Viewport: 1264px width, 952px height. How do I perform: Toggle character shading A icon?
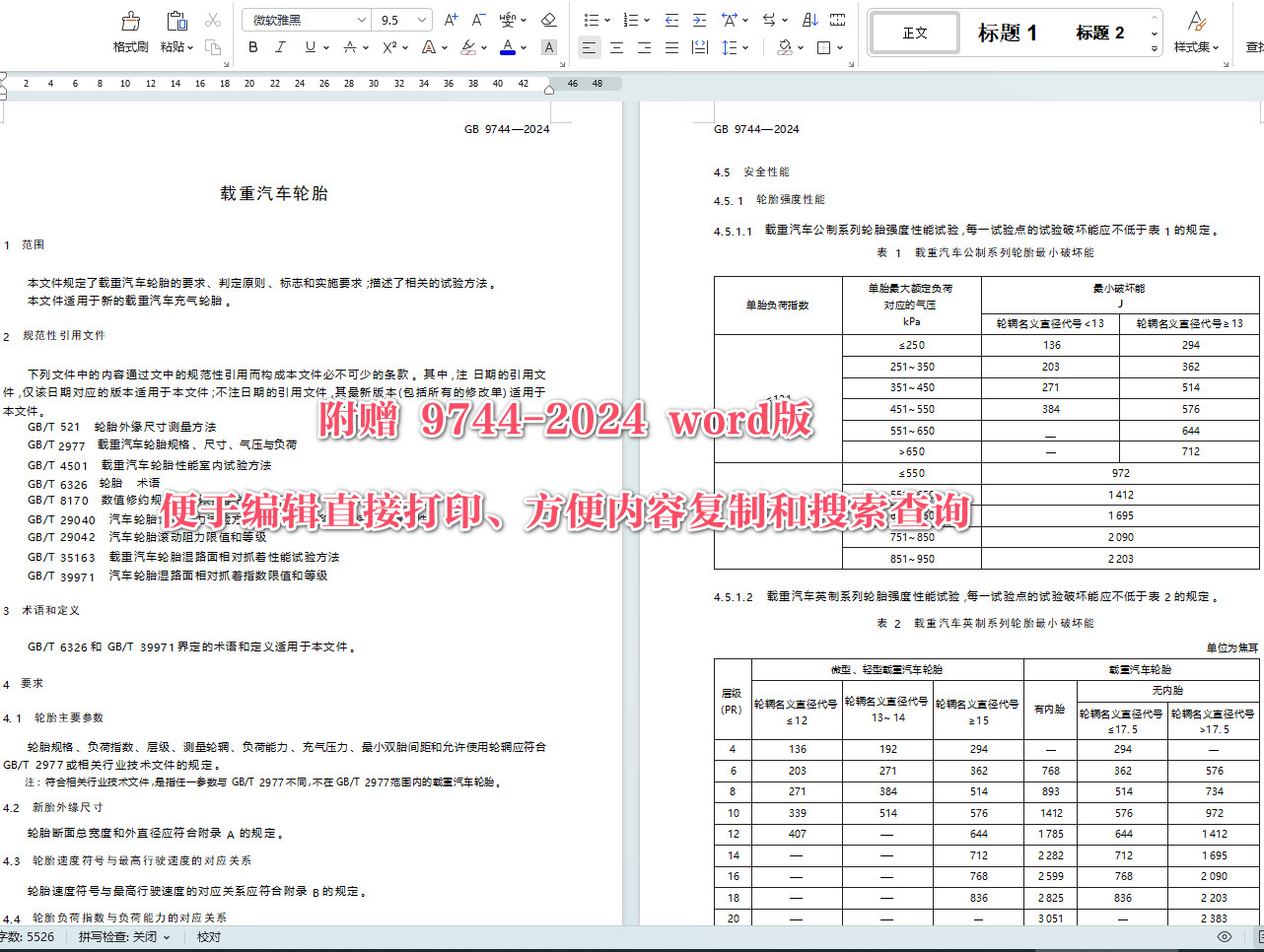click(x=549, y=47)
